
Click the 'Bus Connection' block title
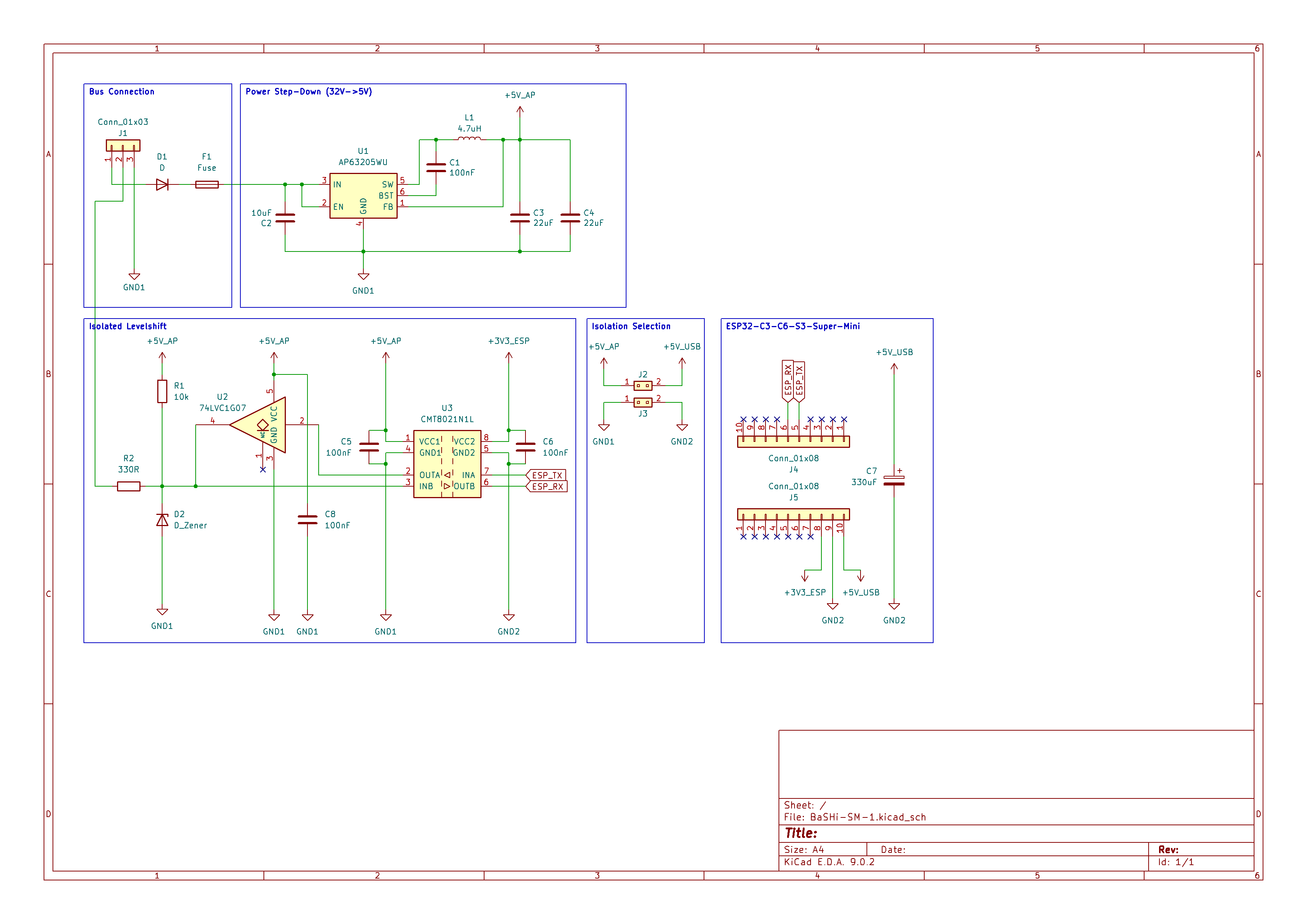(x=122, y=92)
